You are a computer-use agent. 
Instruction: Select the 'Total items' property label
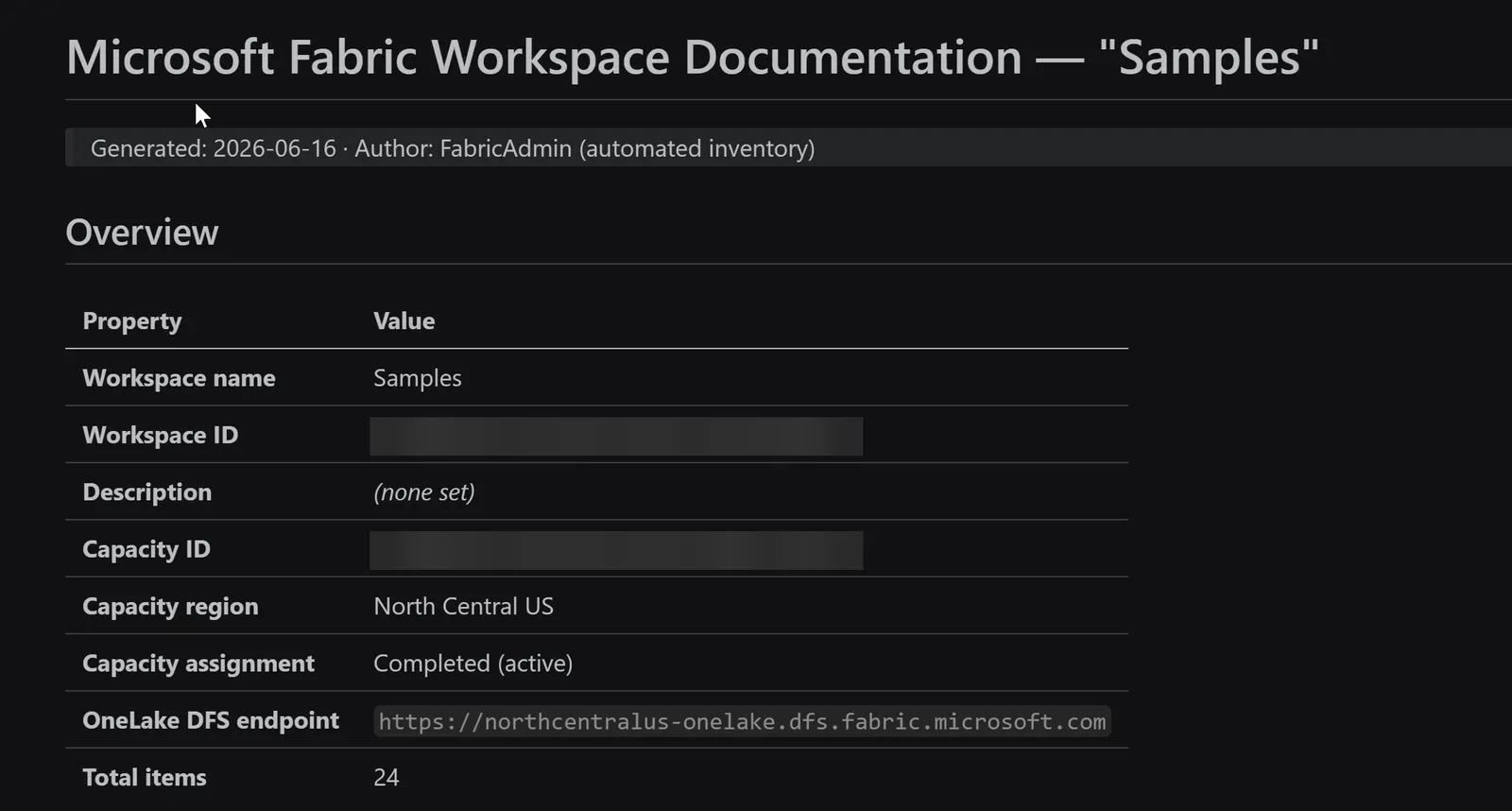click(145, 778)
